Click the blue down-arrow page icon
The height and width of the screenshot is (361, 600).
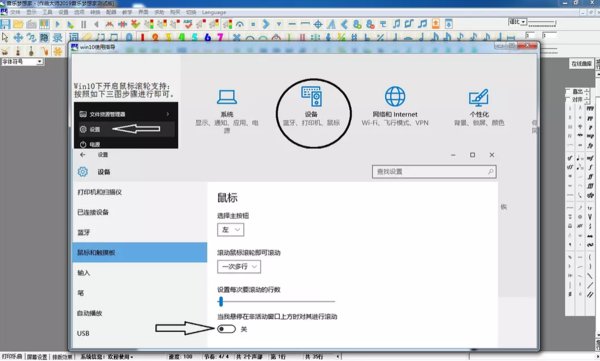tap(448, 24)
